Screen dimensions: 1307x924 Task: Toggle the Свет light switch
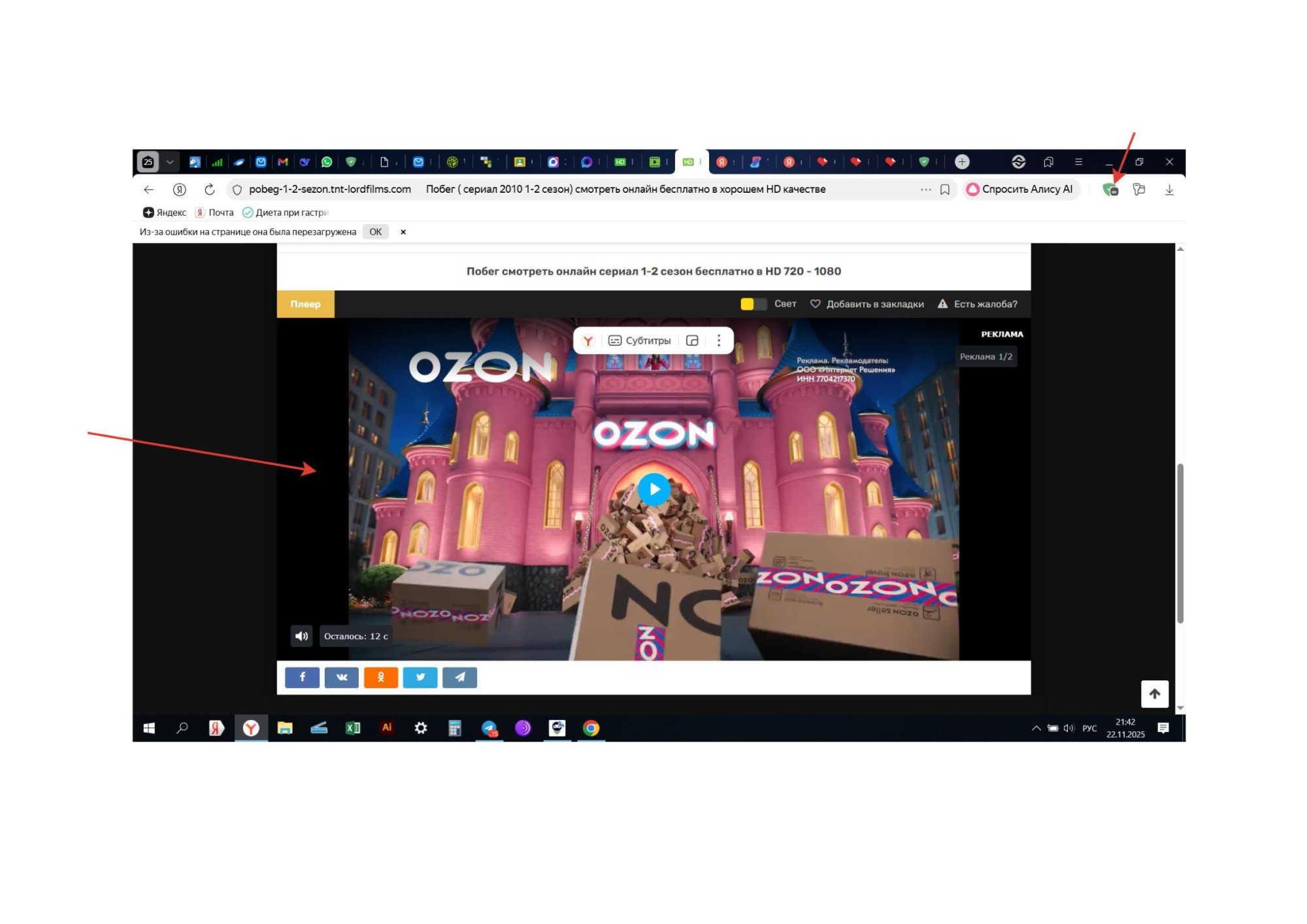click(x=753, y=304)
